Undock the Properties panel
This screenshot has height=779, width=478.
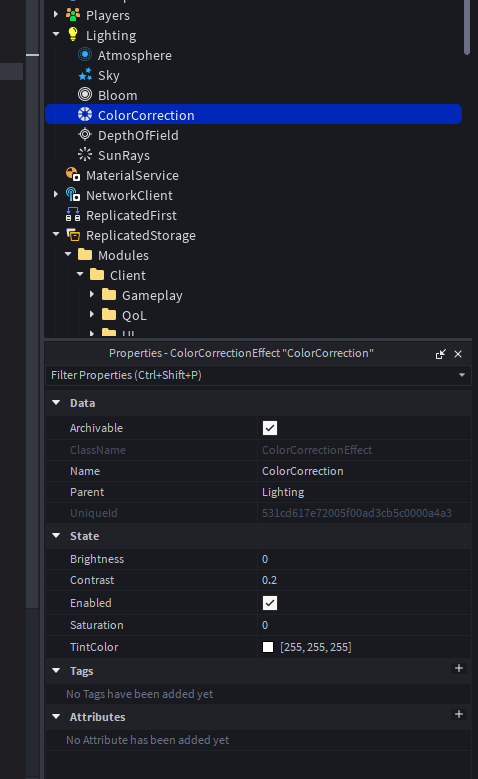click(x=440, y=354)
